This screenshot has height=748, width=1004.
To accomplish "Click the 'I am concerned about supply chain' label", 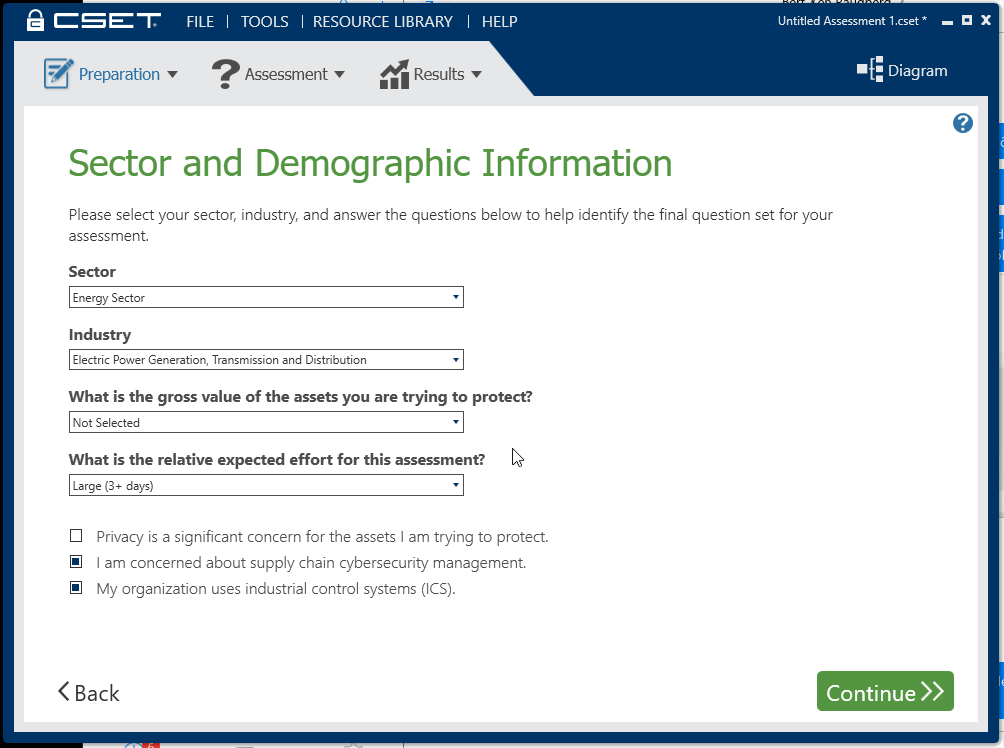I will (x=311, y=562).
